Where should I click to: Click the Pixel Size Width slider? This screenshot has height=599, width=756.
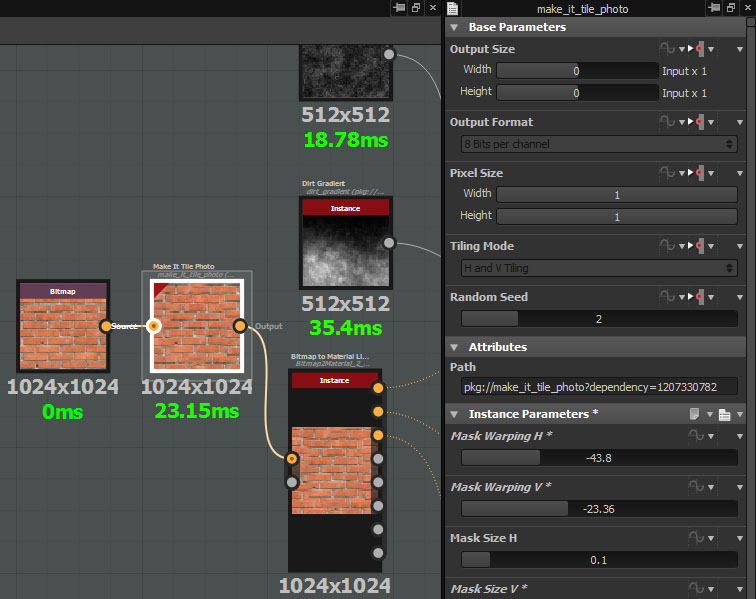point(617,195)
